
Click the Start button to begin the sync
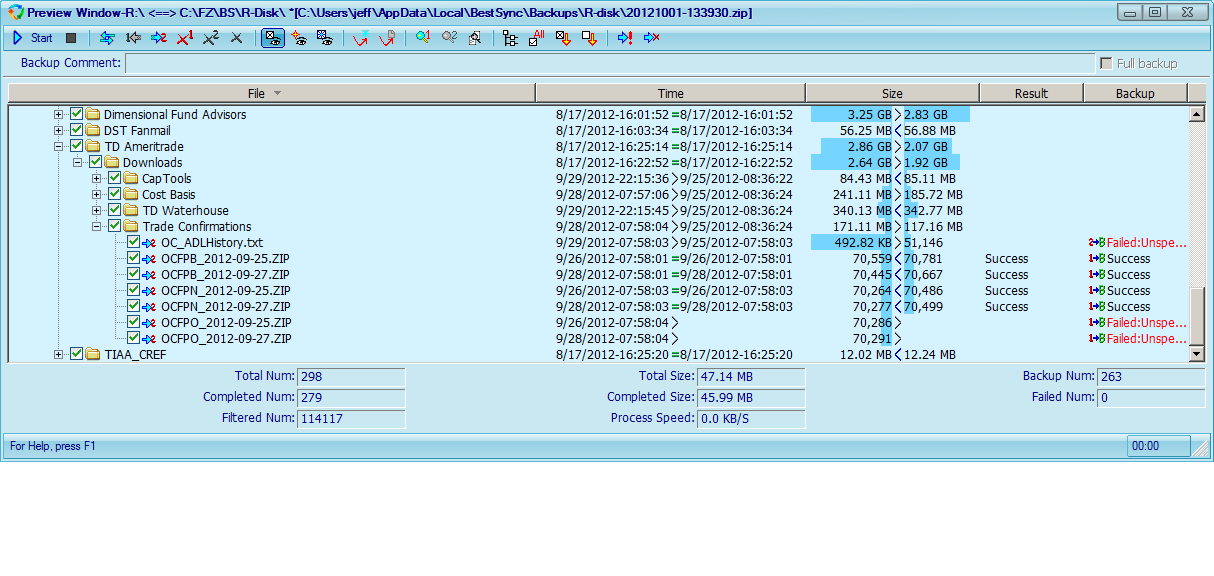(31, 38)
